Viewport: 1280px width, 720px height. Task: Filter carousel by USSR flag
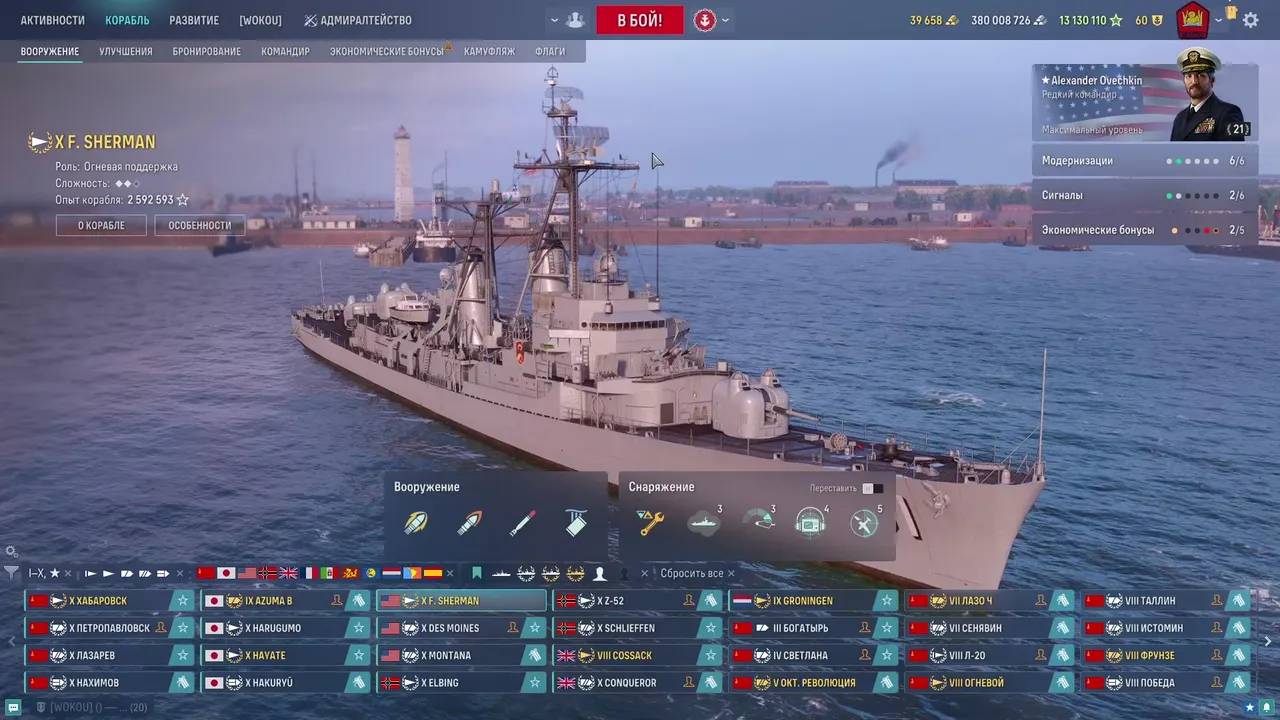[x=206, y=573]
